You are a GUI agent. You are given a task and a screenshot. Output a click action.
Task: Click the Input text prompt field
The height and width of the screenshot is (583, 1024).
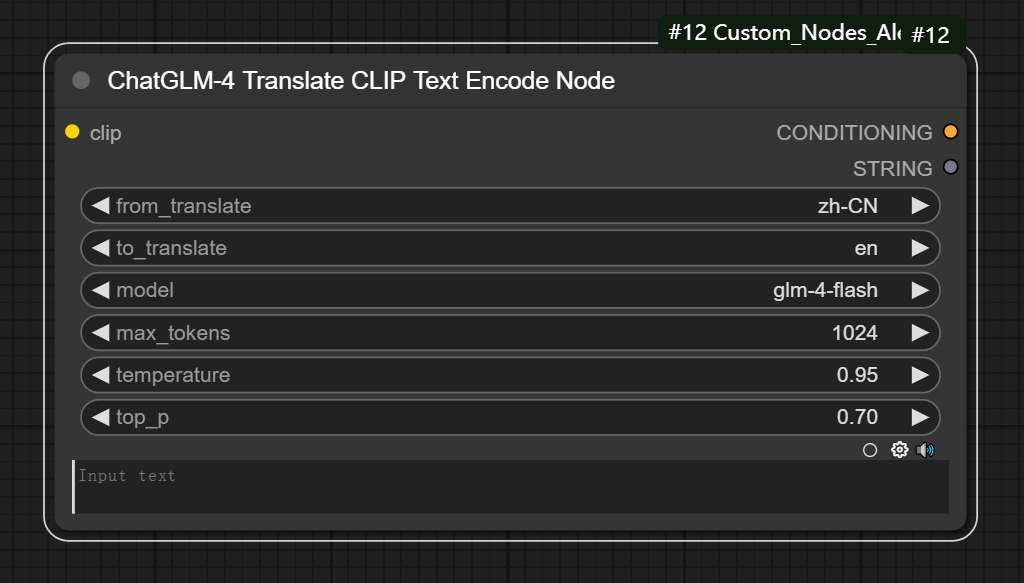click(x=510, y=487)
